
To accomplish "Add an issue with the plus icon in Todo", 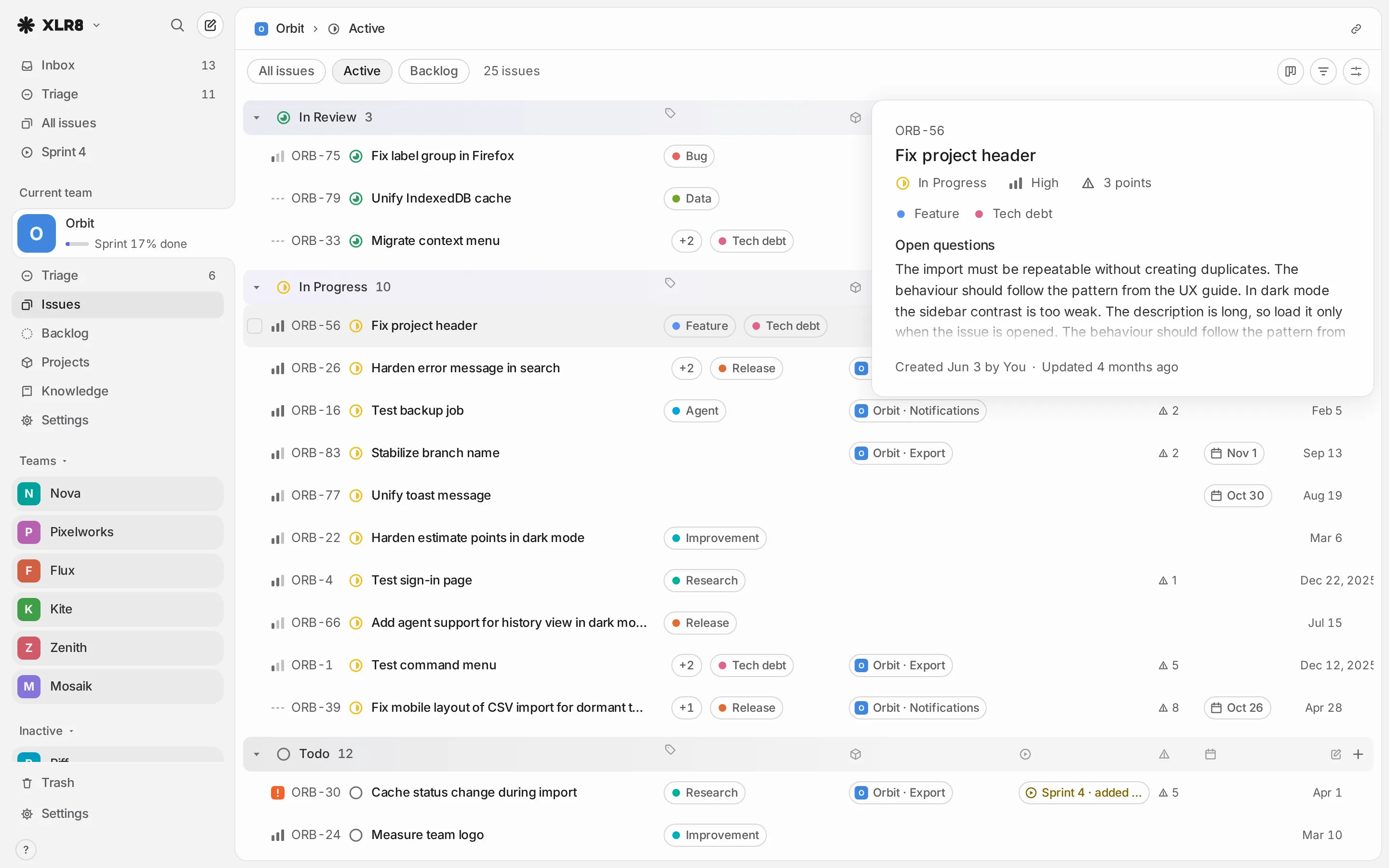I will (1358, 754).
